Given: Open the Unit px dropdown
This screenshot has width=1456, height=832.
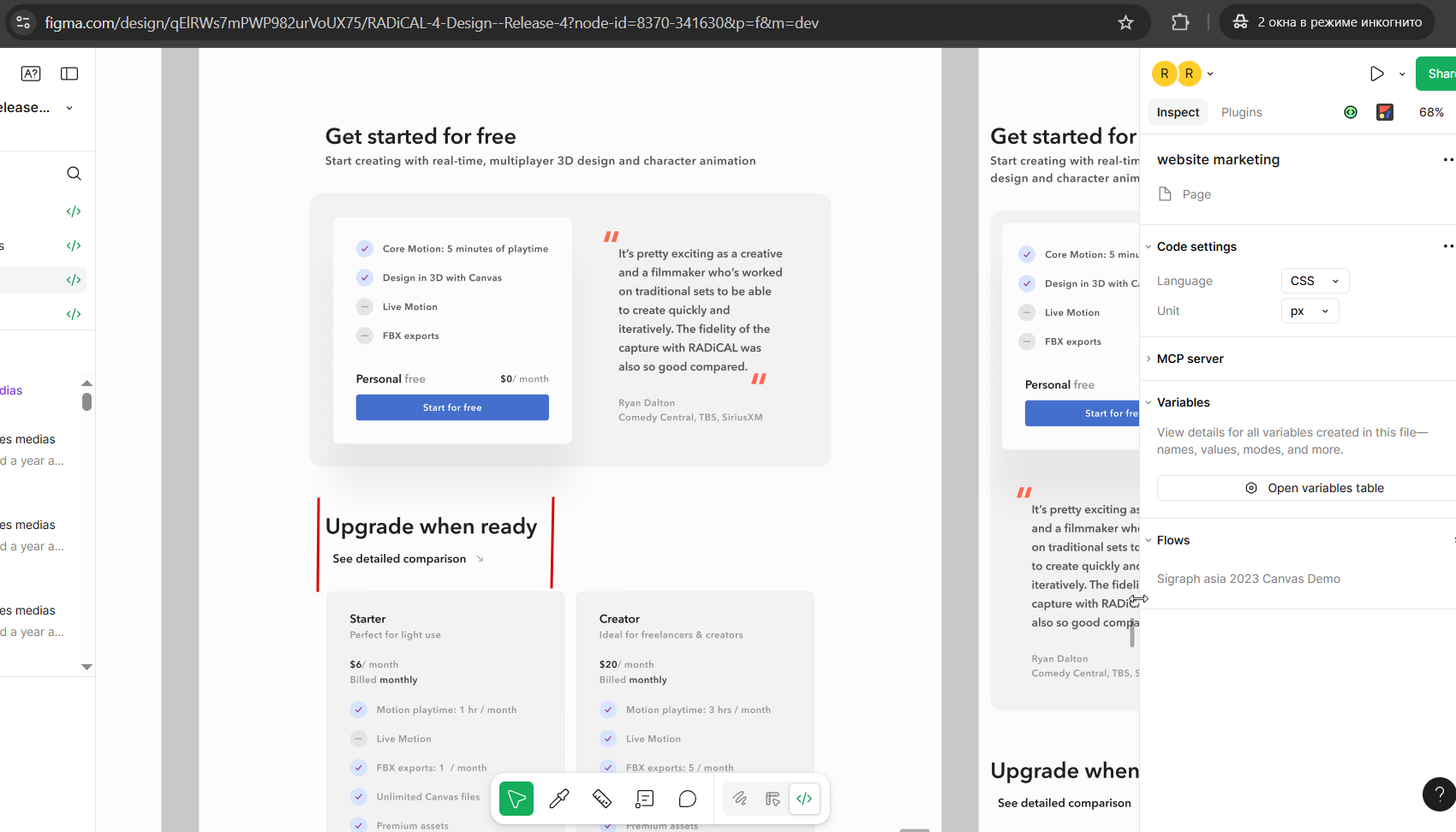Looking at the screenshot, I should 1310,311.
